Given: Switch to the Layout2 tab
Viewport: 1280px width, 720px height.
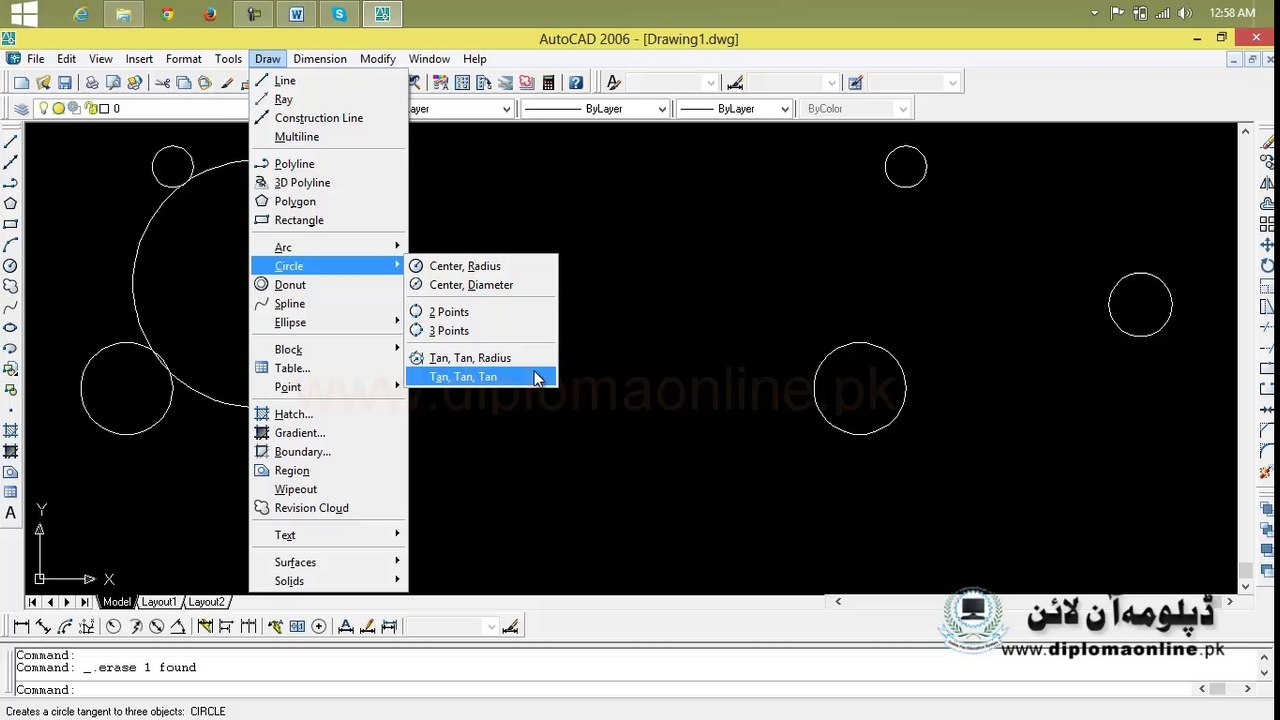Looking at the screenshot, I should coord(207,602).
